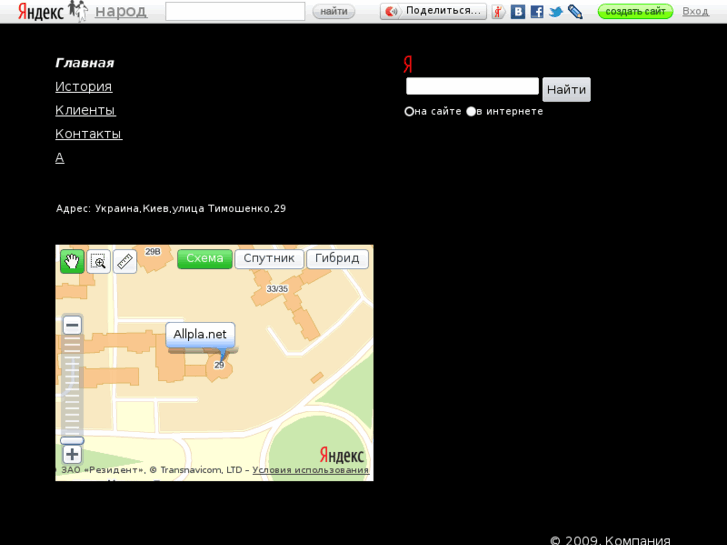Select the magnifier zoom-area tool
Image resolution: width=727 pixels, height=545 pixels.
click(98, 262)
